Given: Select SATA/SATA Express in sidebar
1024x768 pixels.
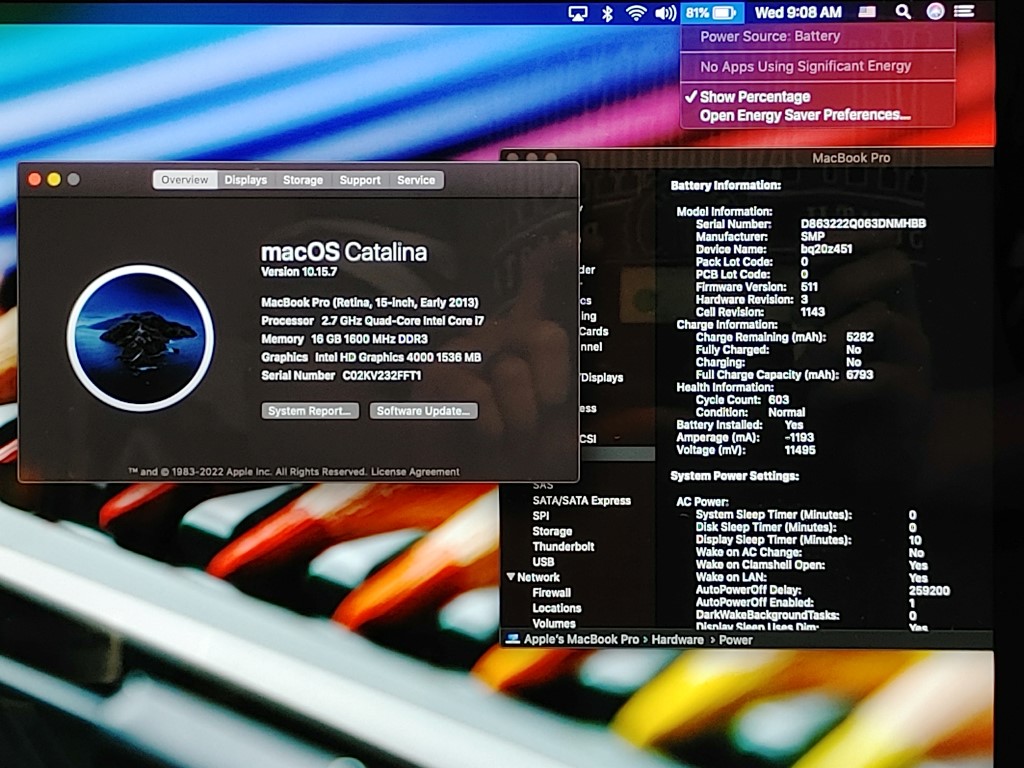Looking at the screenshot, I should click(x=582, y=501).
